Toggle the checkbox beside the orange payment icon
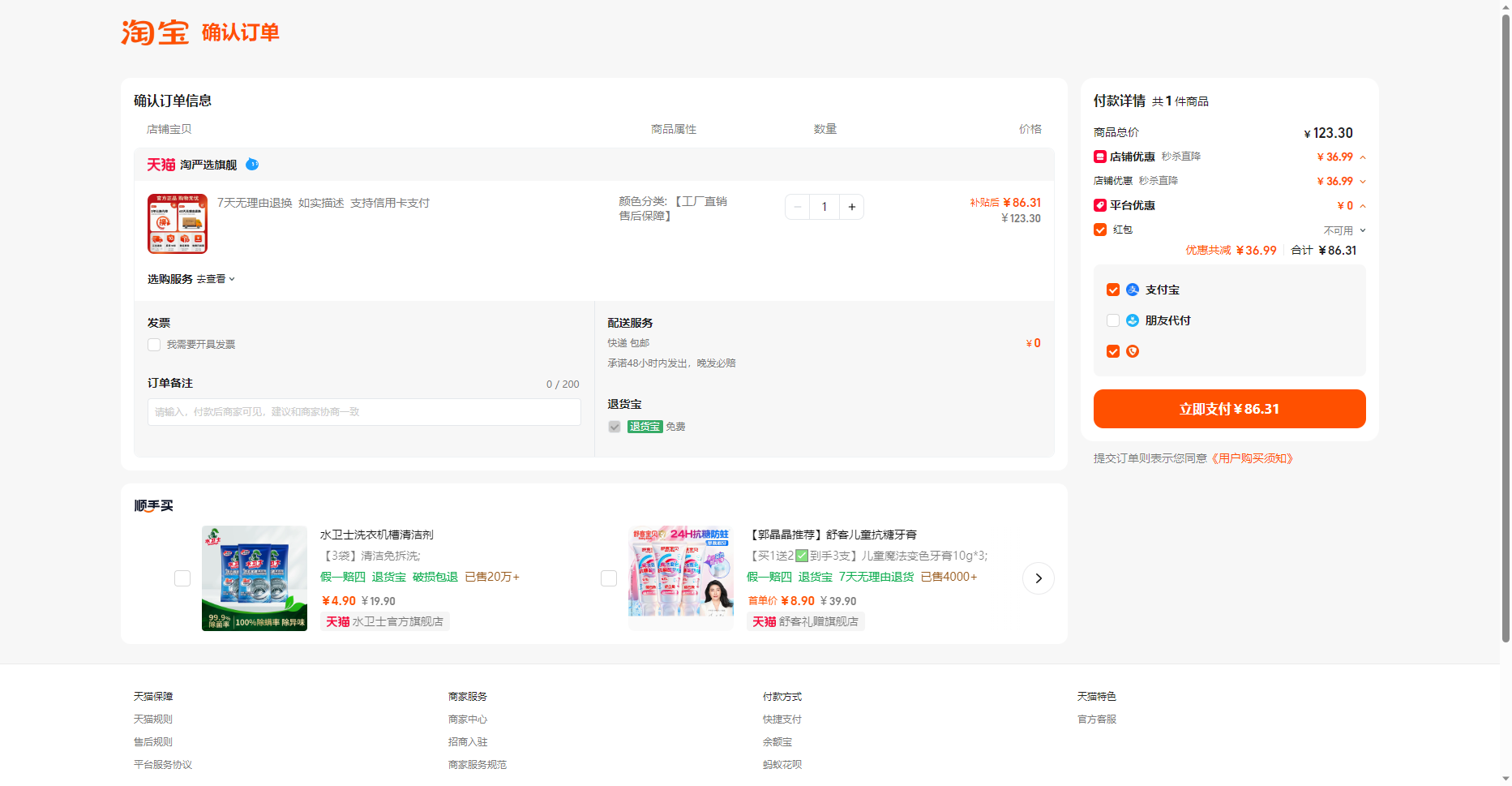Screen dimensions: 1512x786 (1113, 351)
